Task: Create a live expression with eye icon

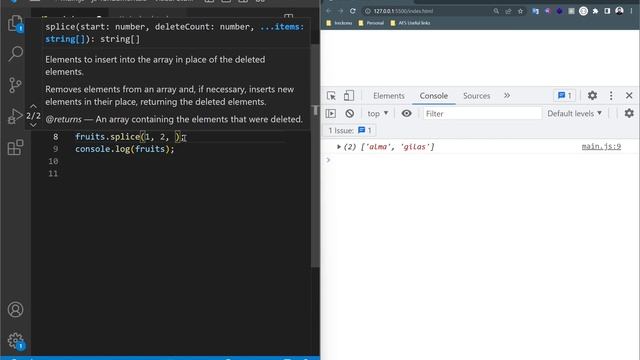Action: [x=406, y=113]
